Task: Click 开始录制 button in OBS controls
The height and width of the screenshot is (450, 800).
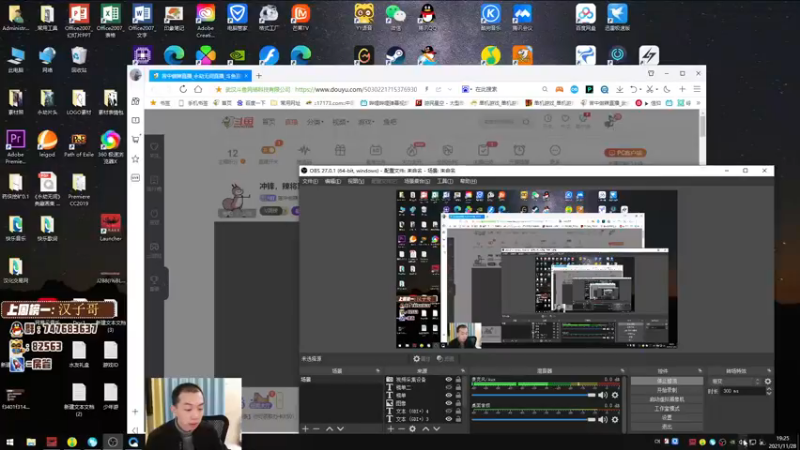Action: pos(667,390)
